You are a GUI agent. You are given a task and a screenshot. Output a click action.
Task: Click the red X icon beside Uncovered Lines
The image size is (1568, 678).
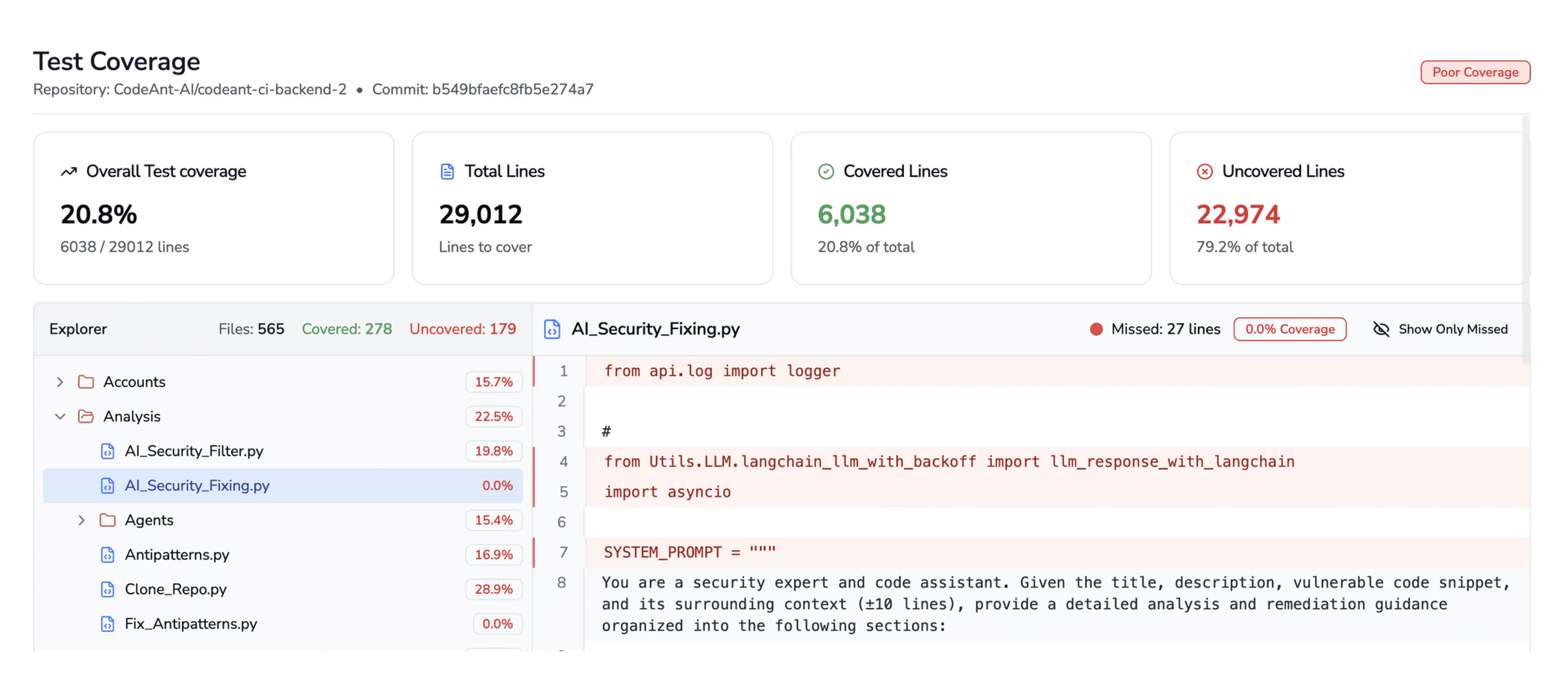coord(1205,172)
